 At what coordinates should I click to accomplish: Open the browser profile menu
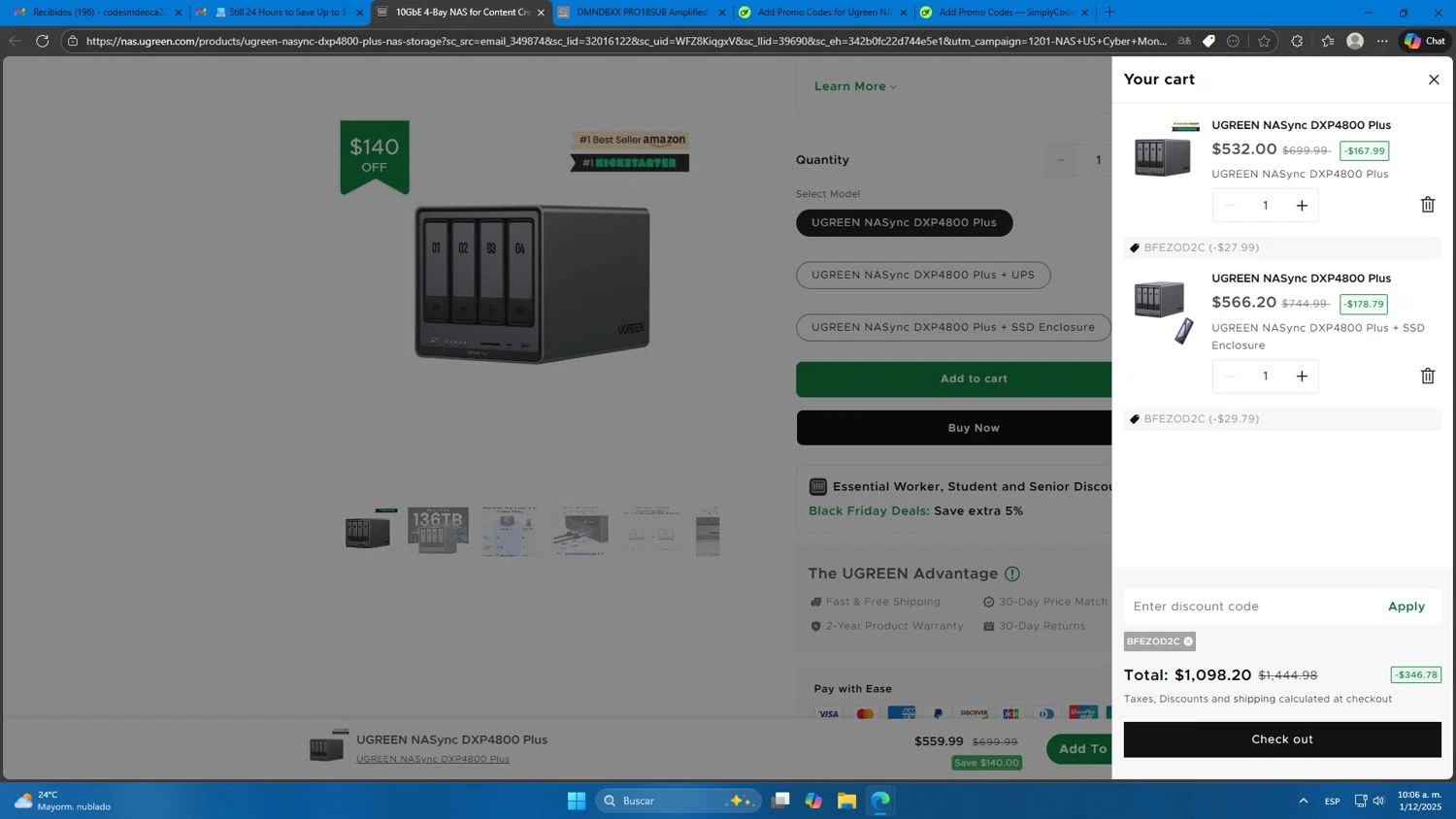1355,41
